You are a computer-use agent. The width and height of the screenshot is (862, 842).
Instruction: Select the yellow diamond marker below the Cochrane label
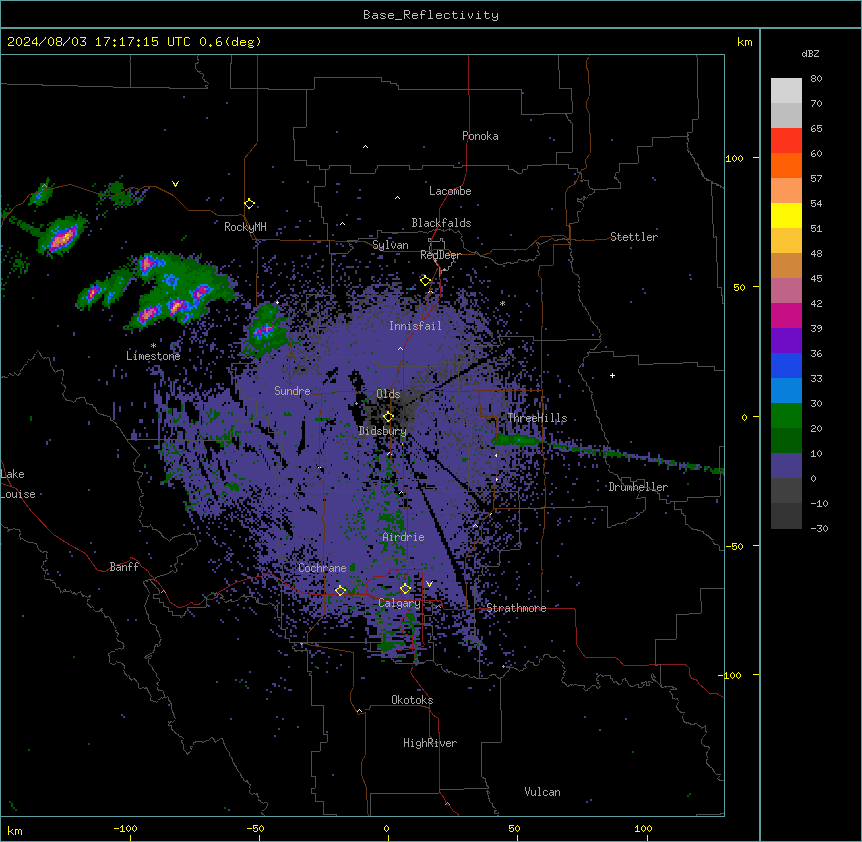tap(340, 591)
